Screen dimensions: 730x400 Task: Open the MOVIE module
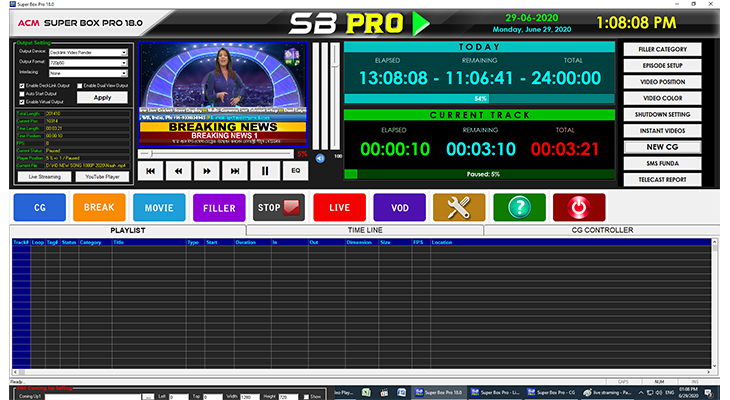159,208
